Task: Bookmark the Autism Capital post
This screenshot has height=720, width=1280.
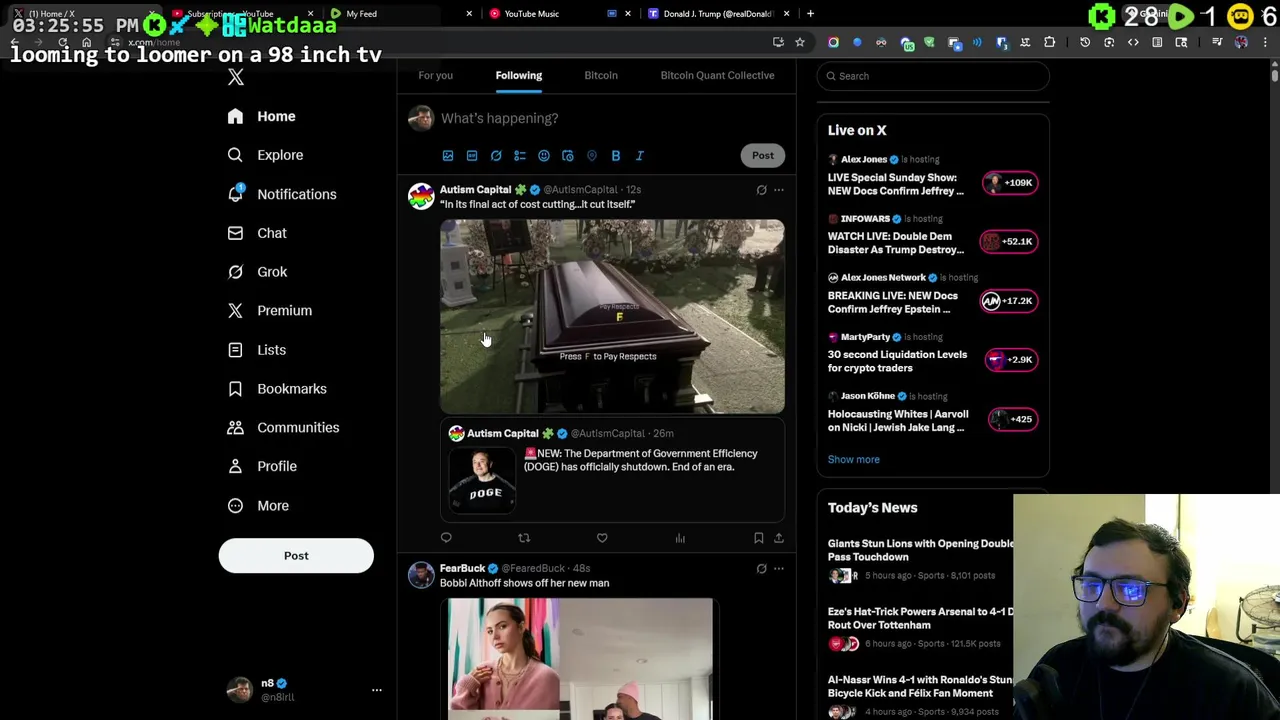Action: (x=758, y=538)
